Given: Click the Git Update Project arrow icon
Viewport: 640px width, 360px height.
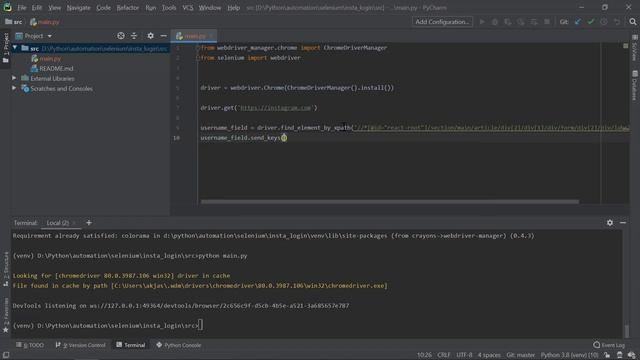Looking at the screenshot, I should pyautogui.click(x=578, y=22).
